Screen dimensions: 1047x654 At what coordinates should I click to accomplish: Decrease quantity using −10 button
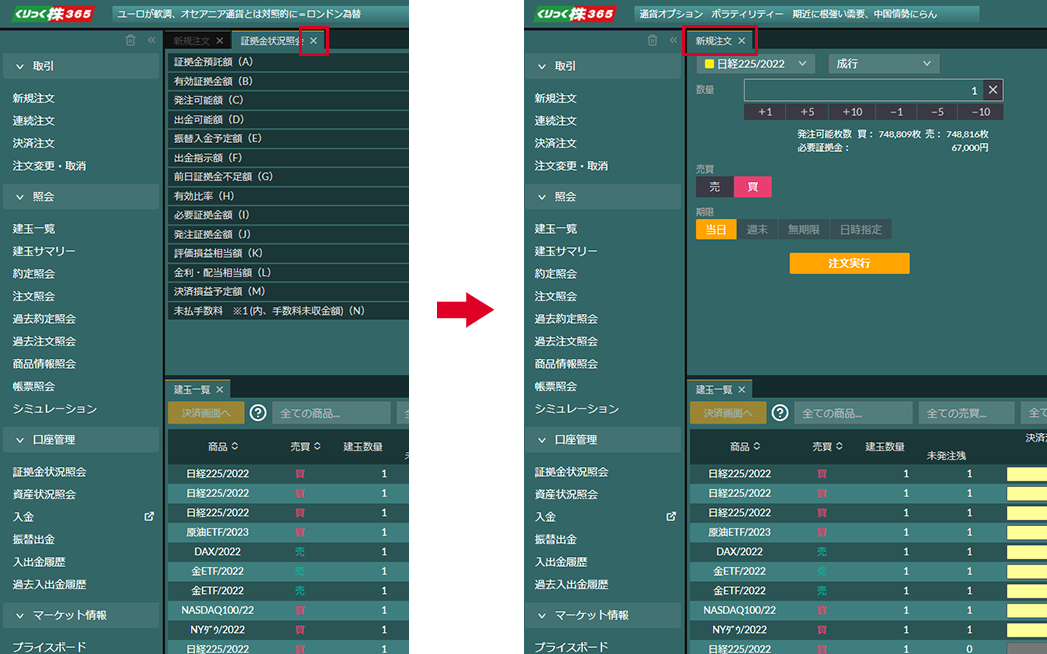pos(980,112)
